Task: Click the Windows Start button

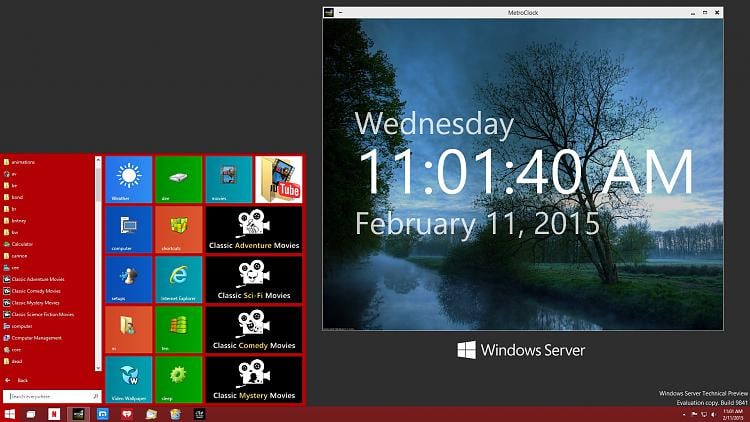Action: (10, 414)
